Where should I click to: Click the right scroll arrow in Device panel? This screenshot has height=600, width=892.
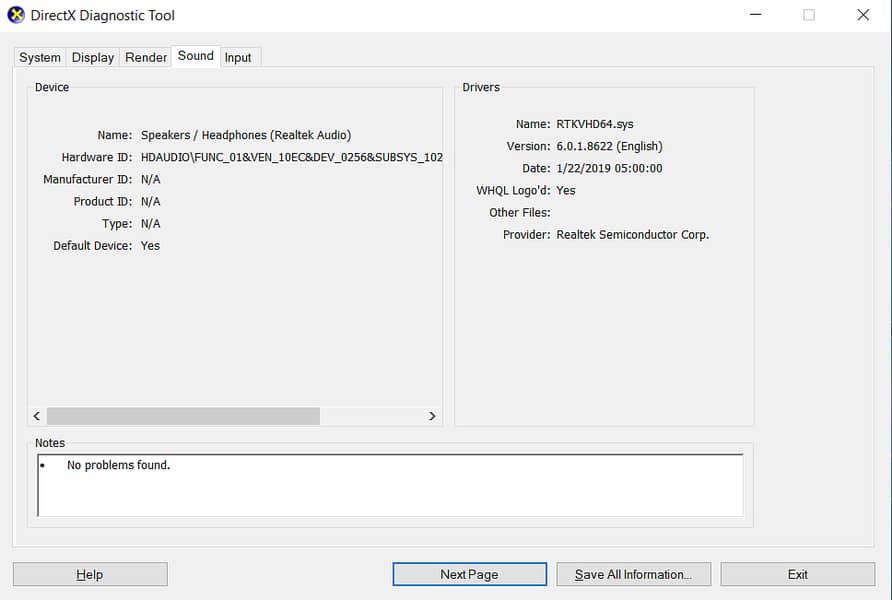point(432,416)
